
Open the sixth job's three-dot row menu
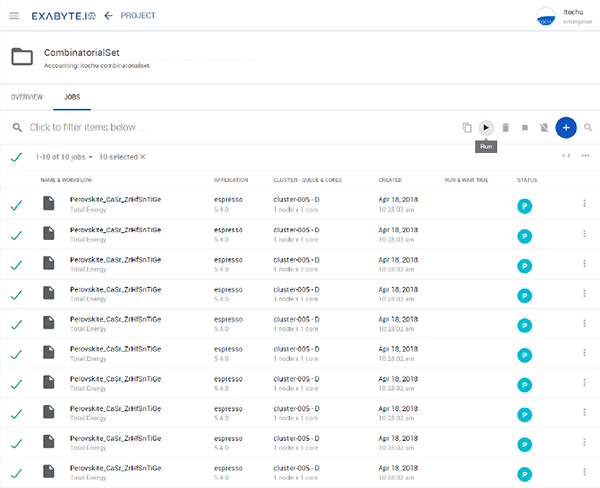pos(584,353)
